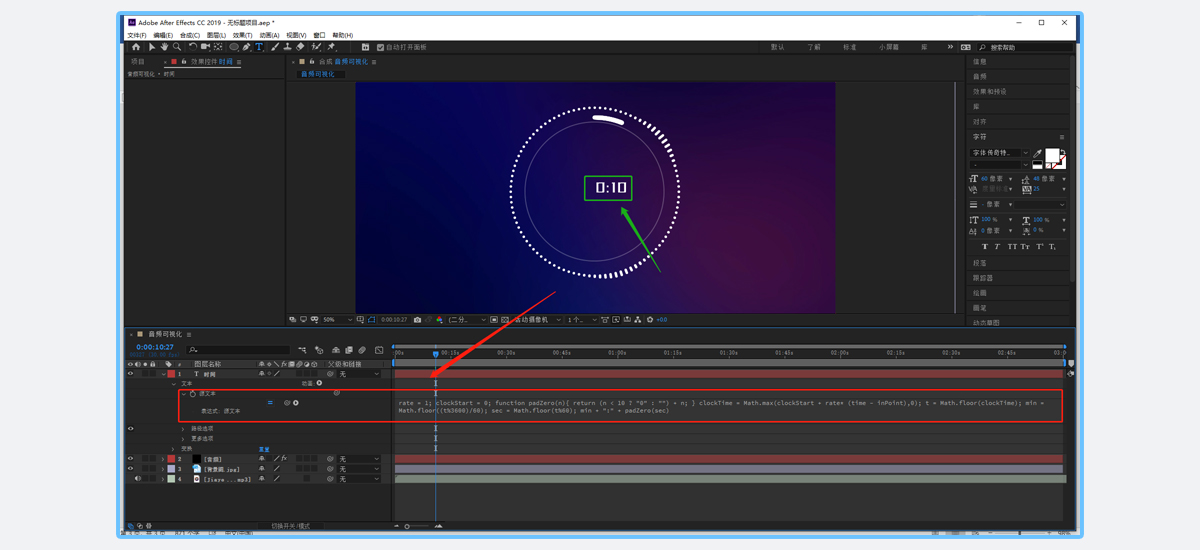Open the 文件(F) menu
Image resolution: width=1200 pixels, height=550 pixels.
[x=137, y=35]
